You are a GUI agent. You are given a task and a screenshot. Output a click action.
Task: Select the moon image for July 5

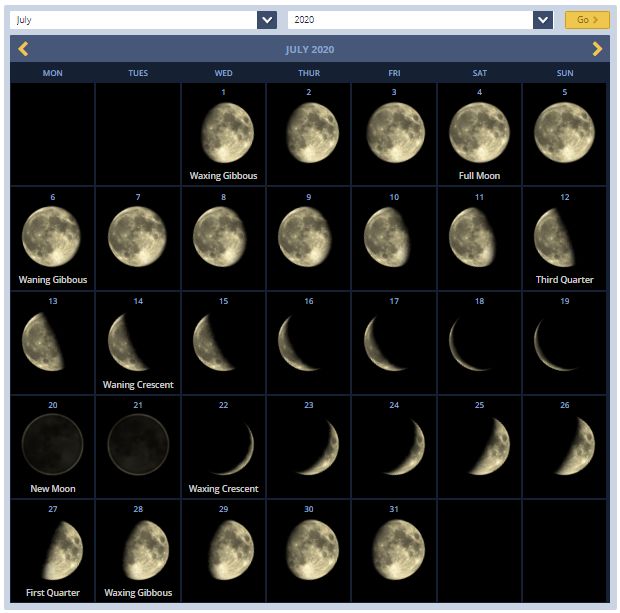(x=564, y=132)
